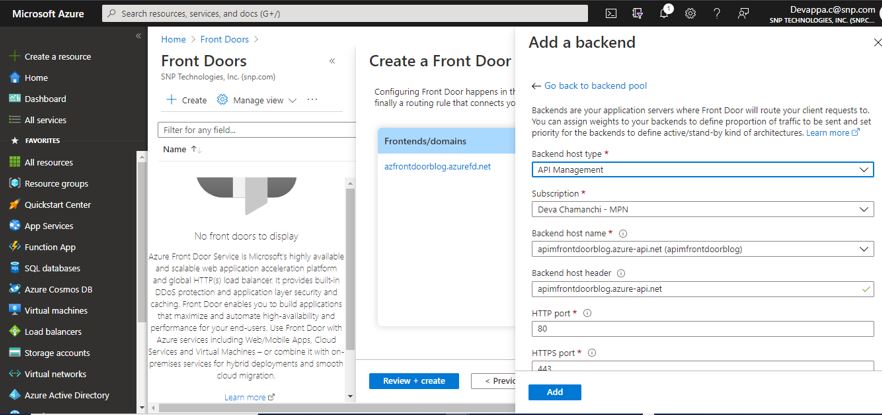Close the Add a backend panel
The width and height of the screenshot is (882, 415).
click(875, 43)
